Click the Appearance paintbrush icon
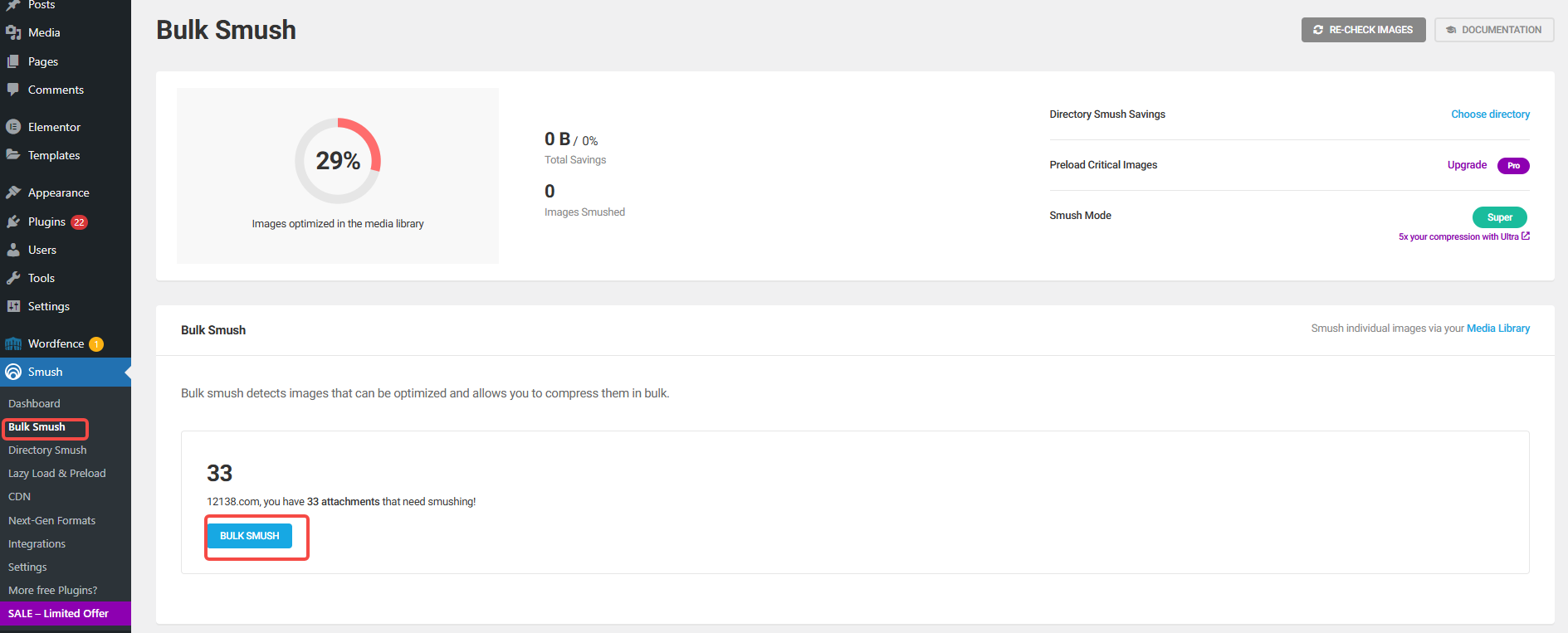Screen dimensions: 1568x633 (x=13, y=192)
